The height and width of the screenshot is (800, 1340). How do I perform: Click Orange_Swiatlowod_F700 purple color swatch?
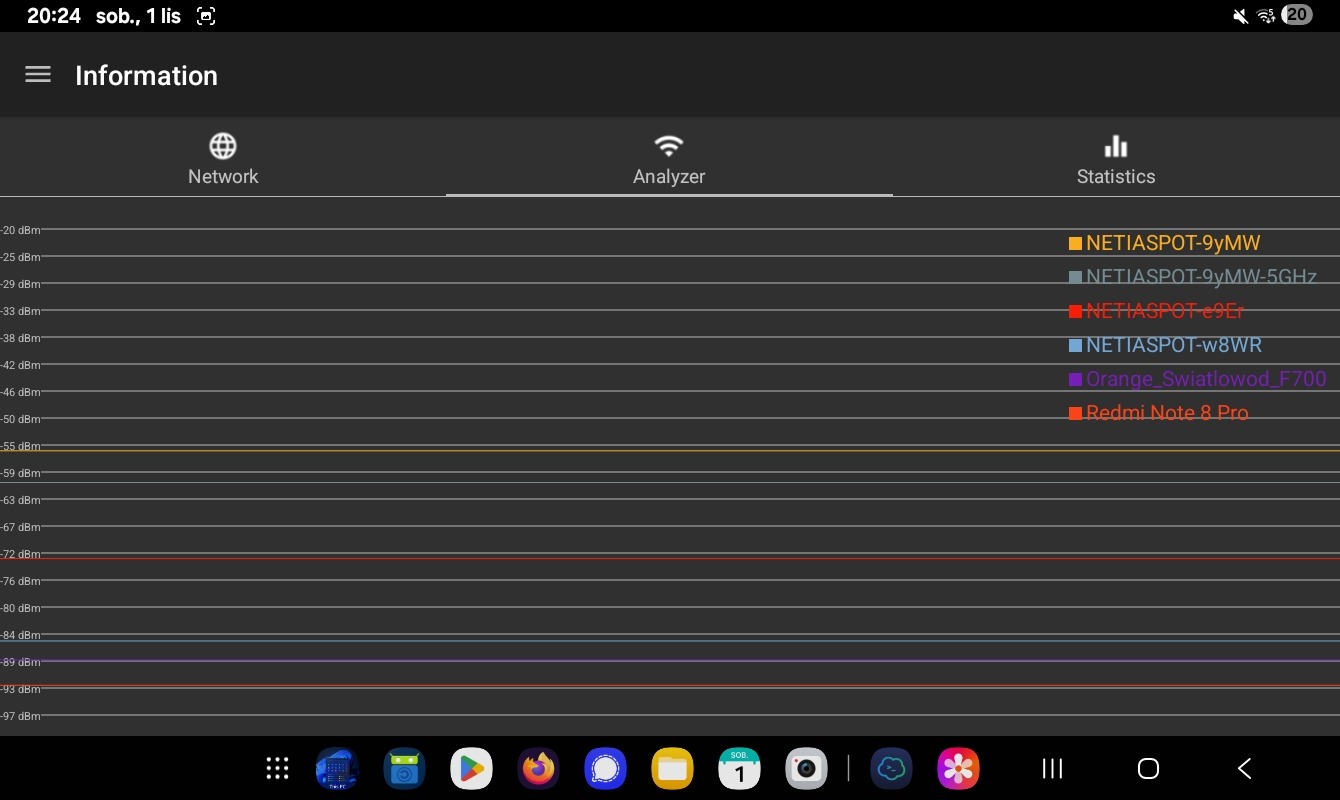[1075, 379]
